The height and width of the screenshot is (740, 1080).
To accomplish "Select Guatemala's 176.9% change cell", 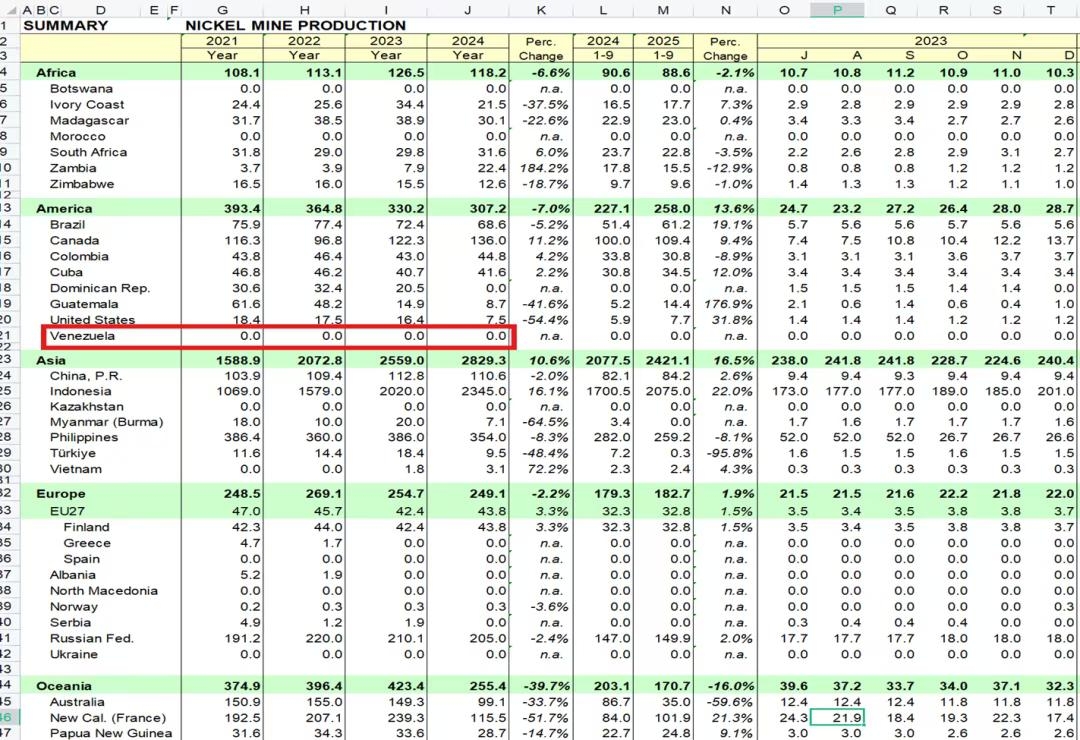I will pos(725,304).
